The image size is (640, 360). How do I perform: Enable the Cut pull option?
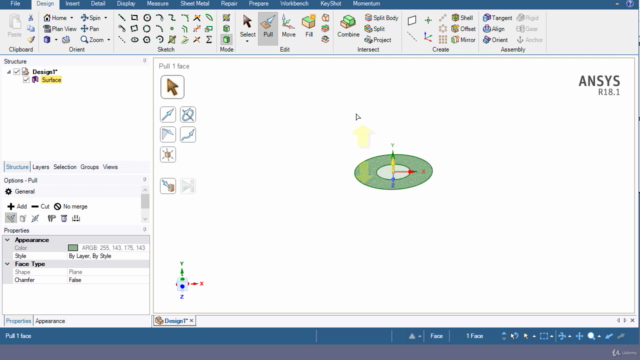(40, 207)
